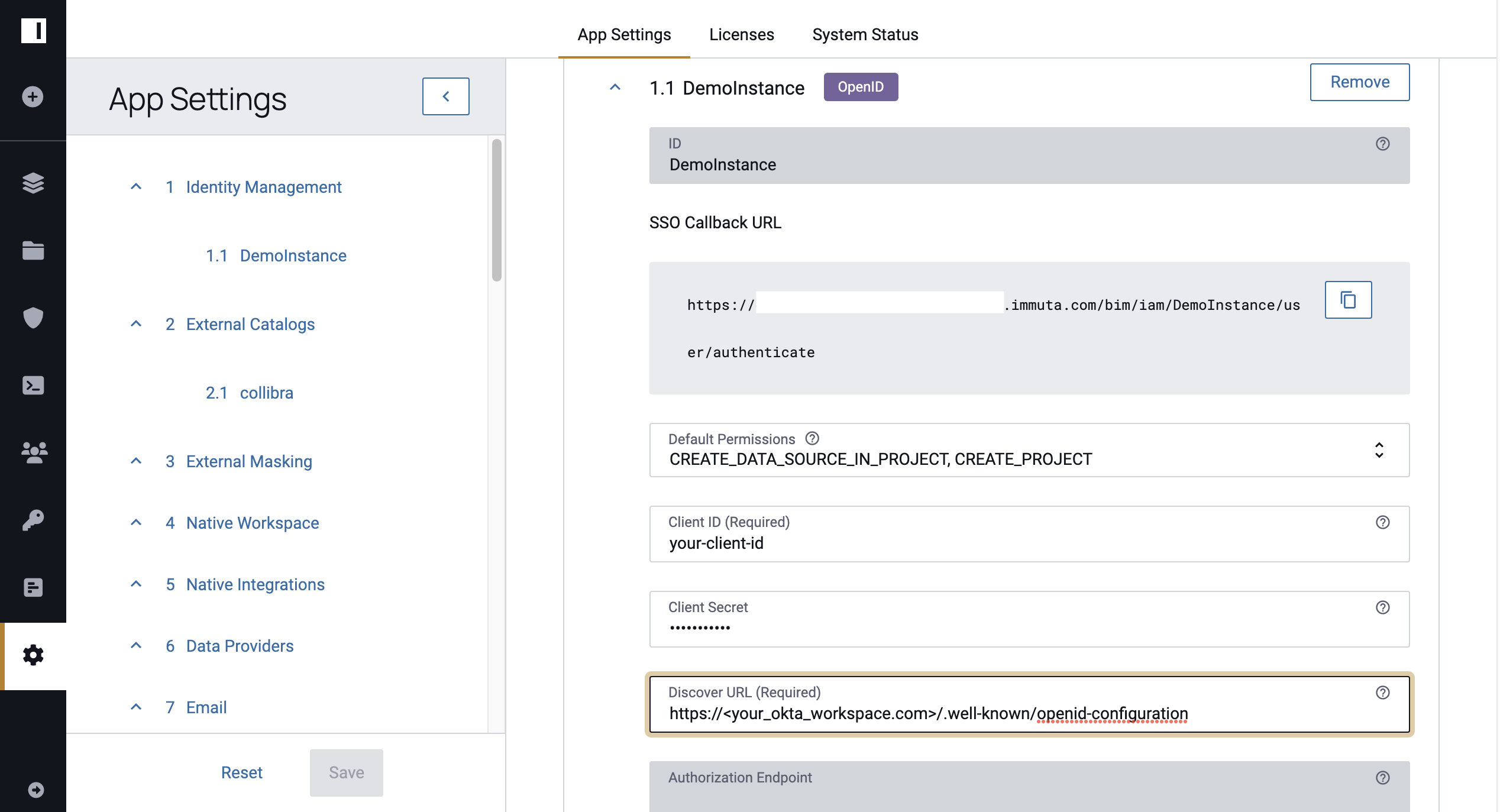Go to 1.1 DemoInstance entry
Viewport: 1500px width, 812px height.
click(x=276, y=255)
